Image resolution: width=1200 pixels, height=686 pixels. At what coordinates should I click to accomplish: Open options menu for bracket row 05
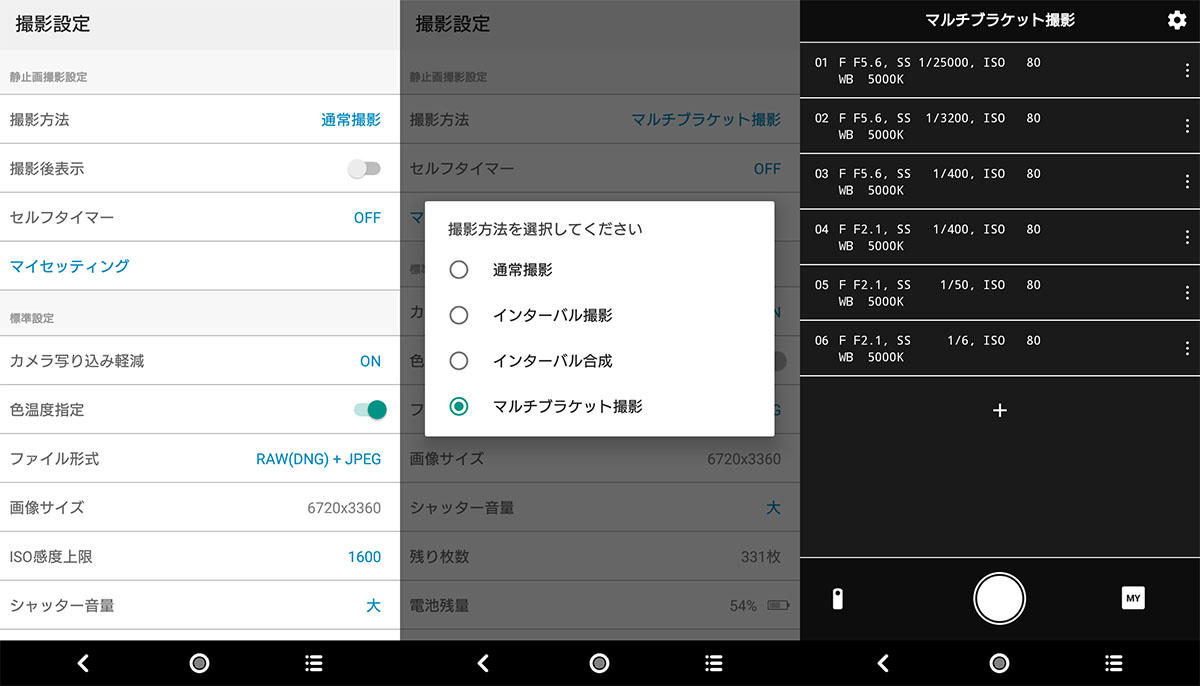(x=1187, y=293)
